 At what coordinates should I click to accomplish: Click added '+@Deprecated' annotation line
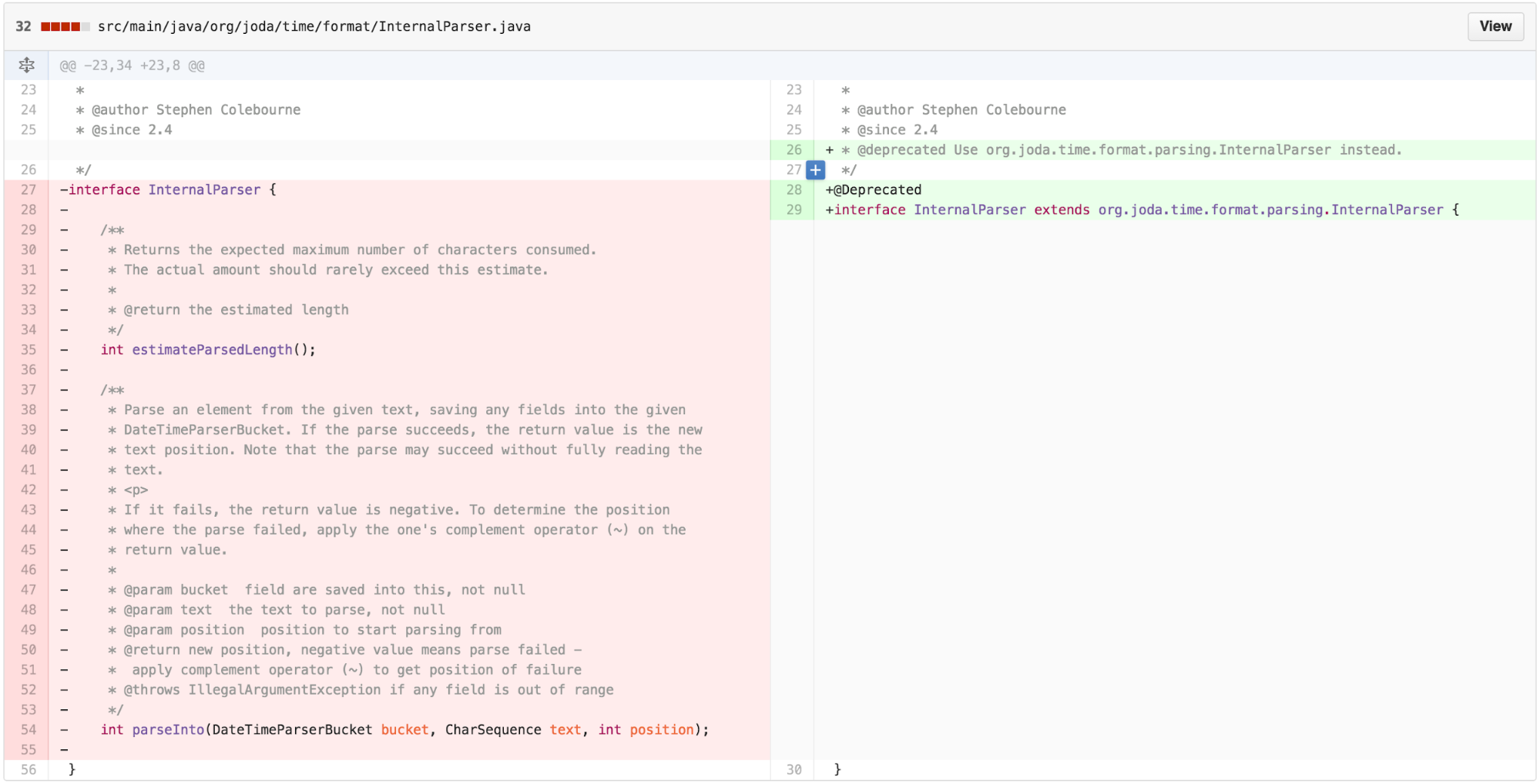click(1175, 190)
